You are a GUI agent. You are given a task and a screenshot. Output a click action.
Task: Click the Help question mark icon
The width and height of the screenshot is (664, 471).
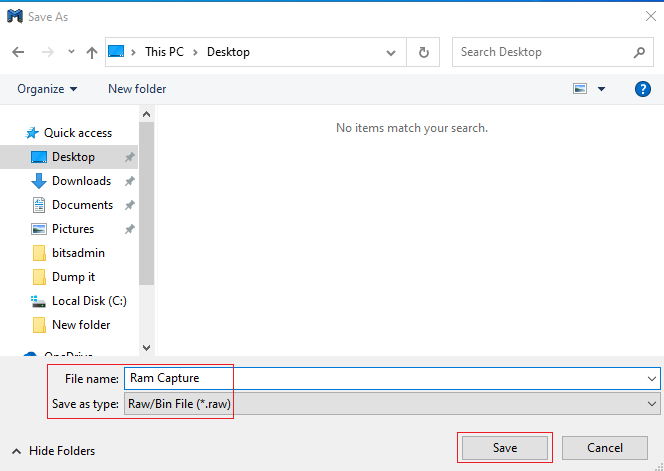click(643, 89)
